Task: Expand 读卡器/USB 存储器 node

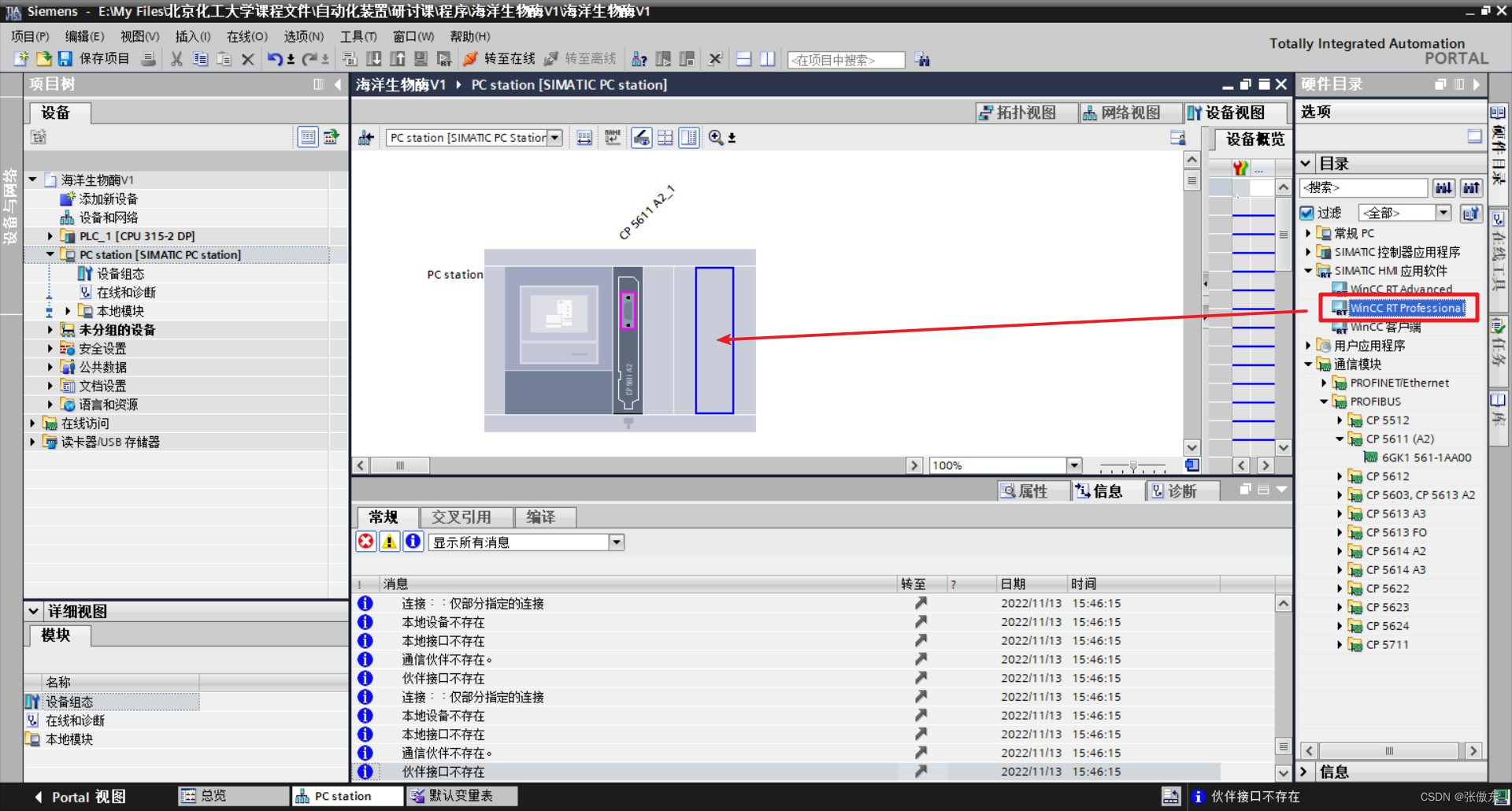Action: point(33,442)
